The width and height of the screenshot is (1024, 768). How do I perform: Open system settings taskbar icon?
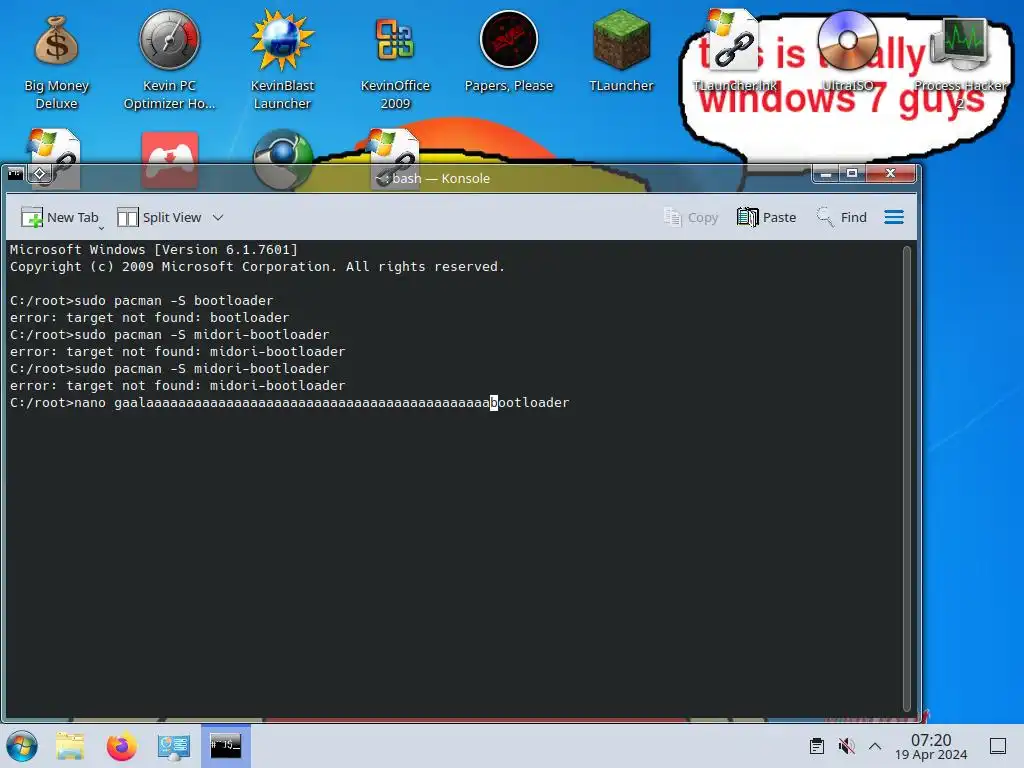174,746
